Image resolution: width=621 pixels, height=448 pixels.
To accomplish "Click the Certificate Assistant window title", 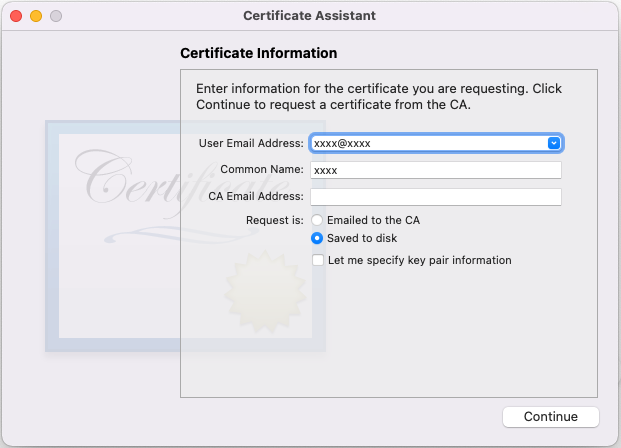I will pyautogui.click(x=310, y=16).
